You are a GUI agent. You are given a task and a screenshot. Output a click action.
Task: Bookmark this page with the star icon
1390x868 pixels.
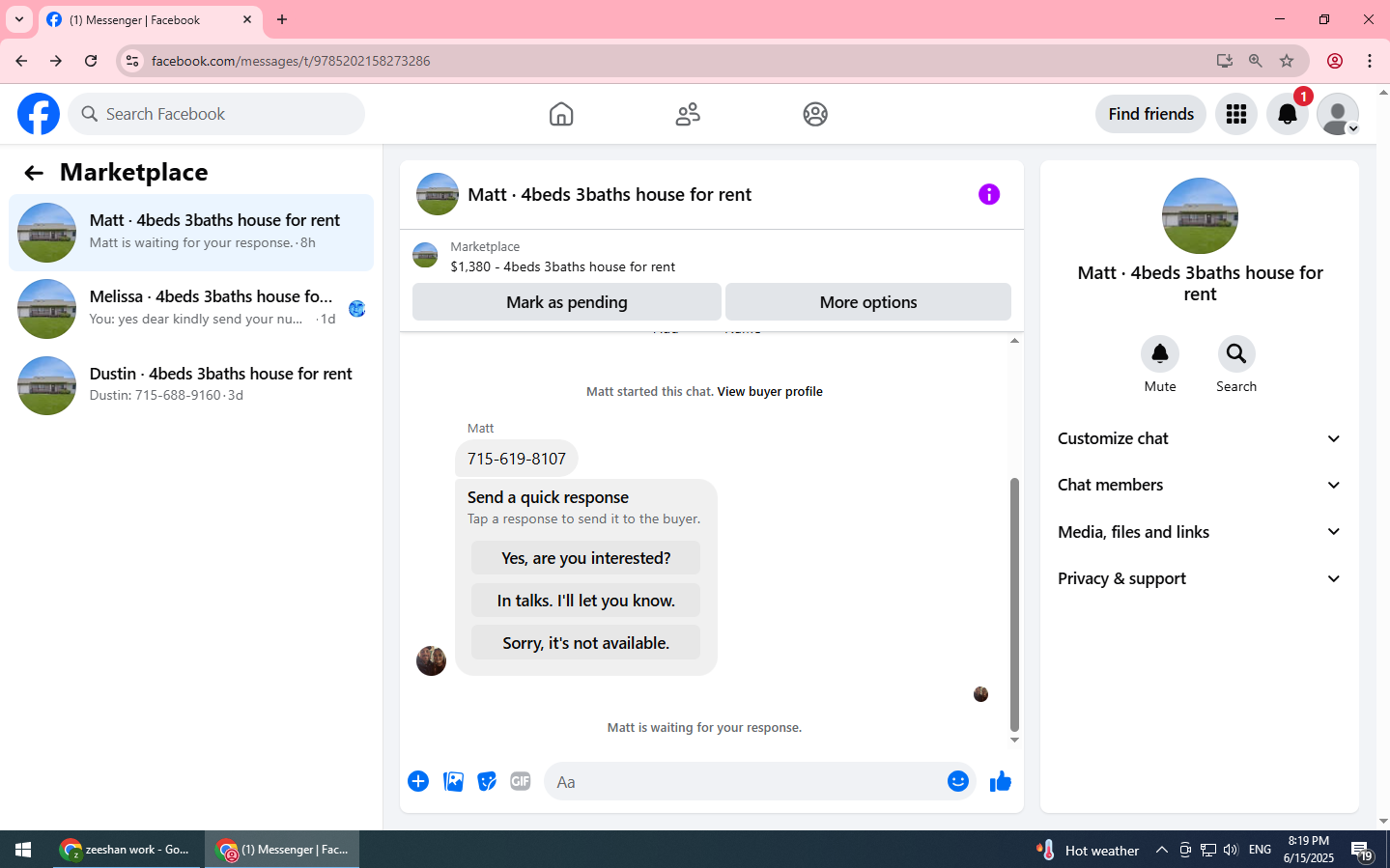1287,61
